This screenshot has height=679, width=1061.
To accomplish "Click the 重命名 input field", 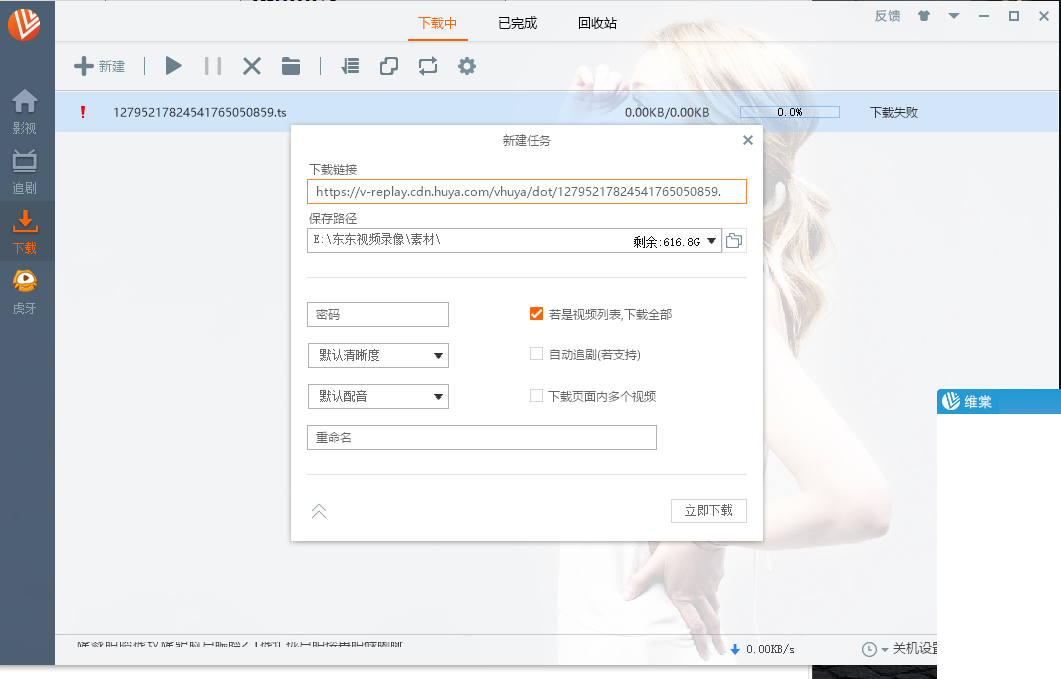I will coord(481,437).
